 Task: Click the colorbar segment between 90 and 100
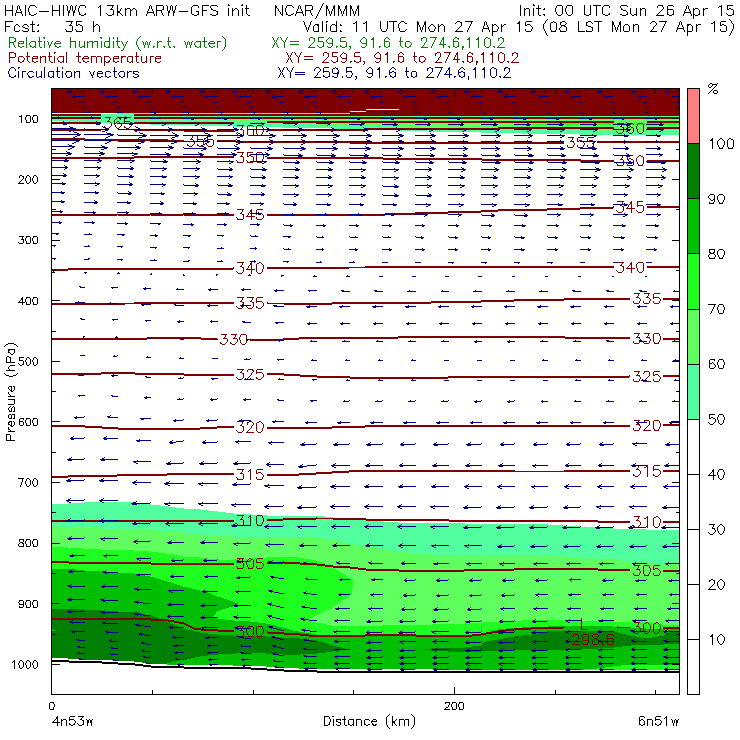tap(693, 171)
